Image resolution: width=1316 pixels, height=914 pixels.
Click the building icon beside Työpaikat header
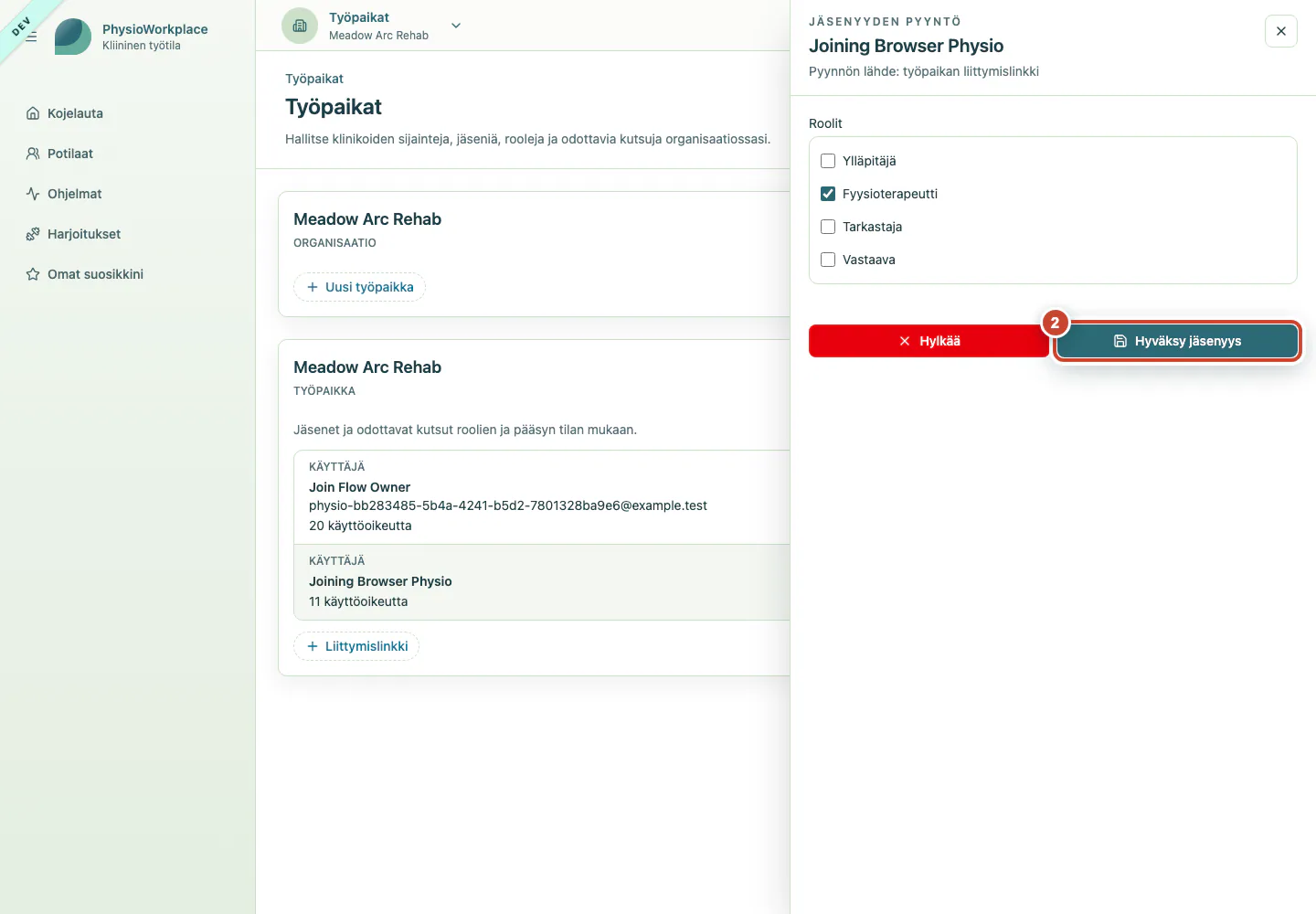click(300, 26)
